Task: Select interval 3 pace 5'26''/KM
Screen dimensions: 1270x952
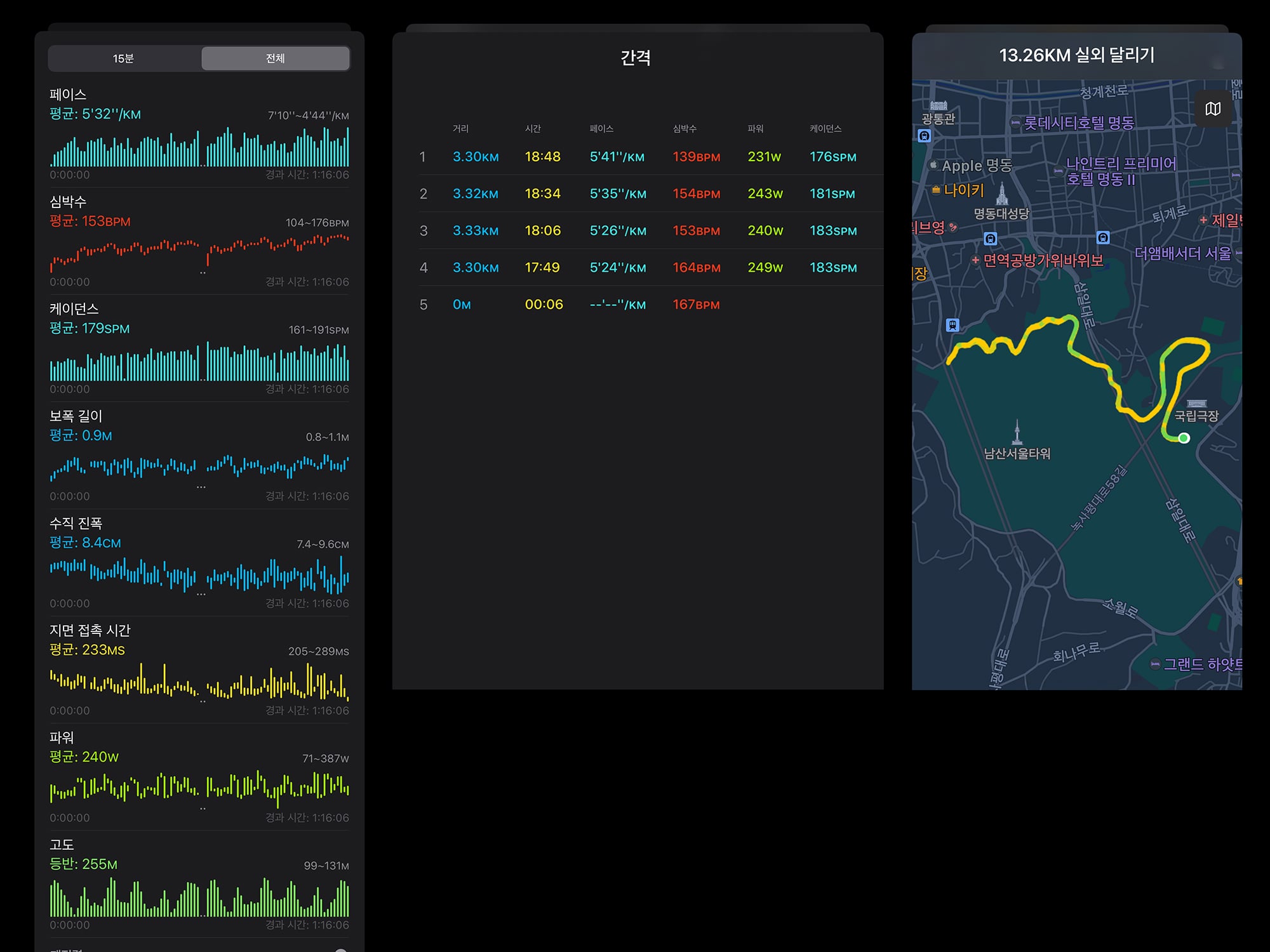Action: (x=618, y=230)
